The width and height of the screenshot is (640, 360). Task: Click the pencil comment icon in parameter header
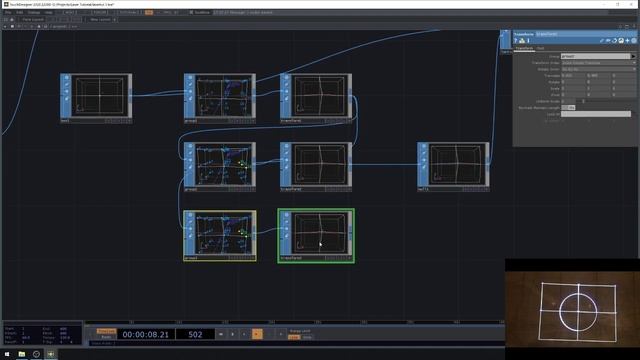[x=602, y=40]
